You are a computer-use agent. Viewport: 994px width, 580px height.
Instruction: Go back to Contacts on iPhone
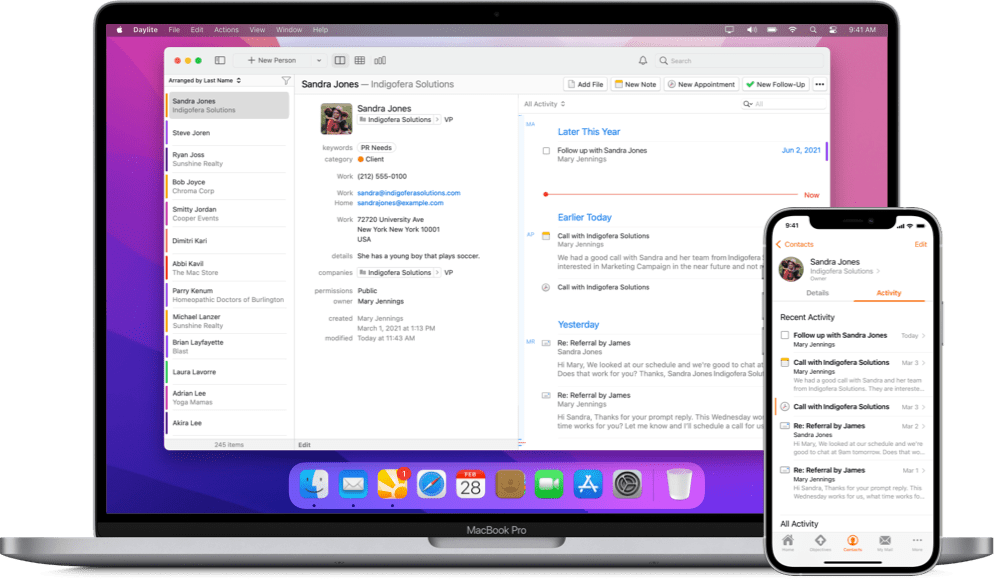pyautogui.click(x=795, y=244)
